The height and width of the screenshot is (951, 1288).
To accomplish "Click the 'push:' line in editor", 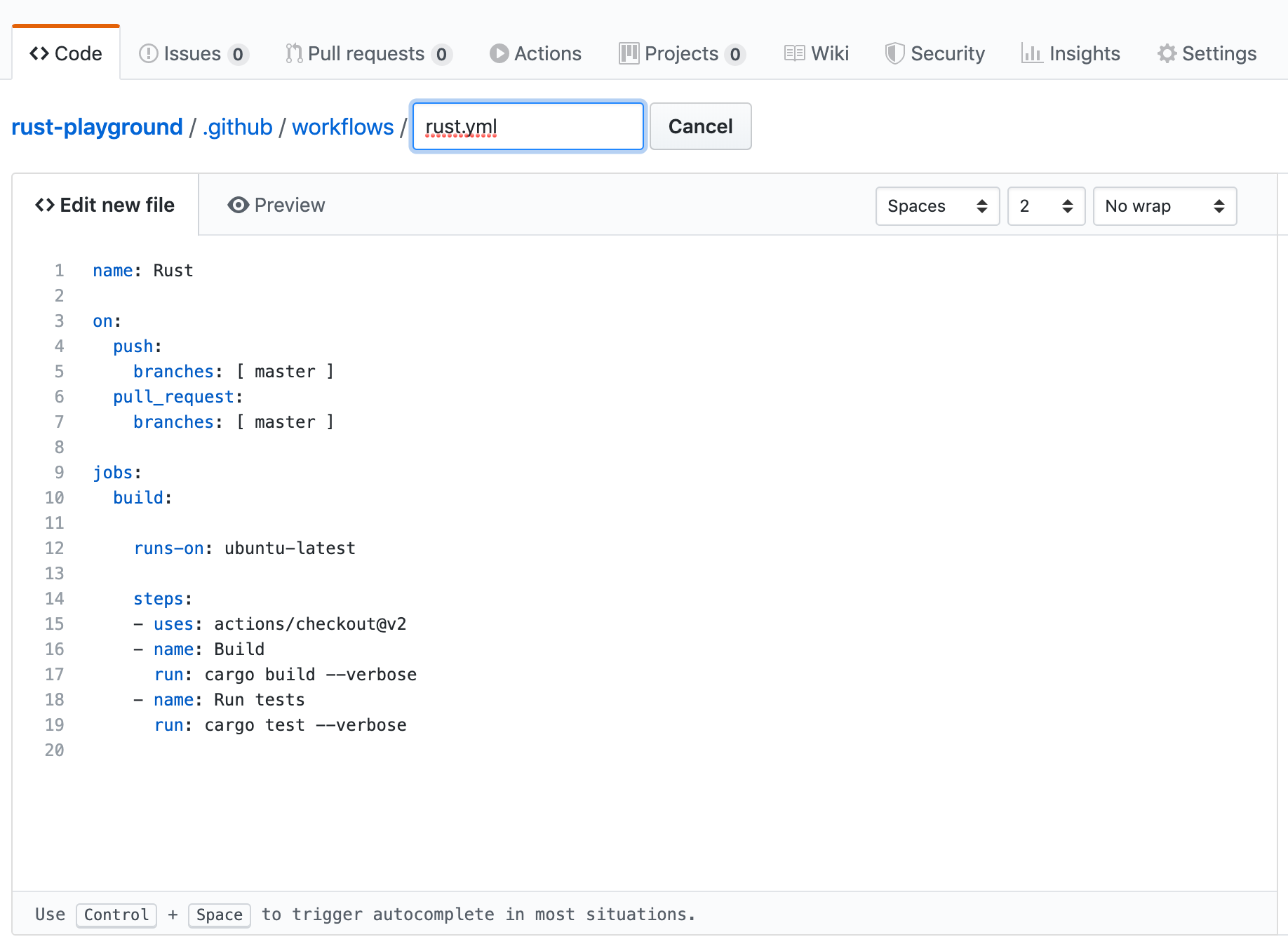I will coord(137,346).
